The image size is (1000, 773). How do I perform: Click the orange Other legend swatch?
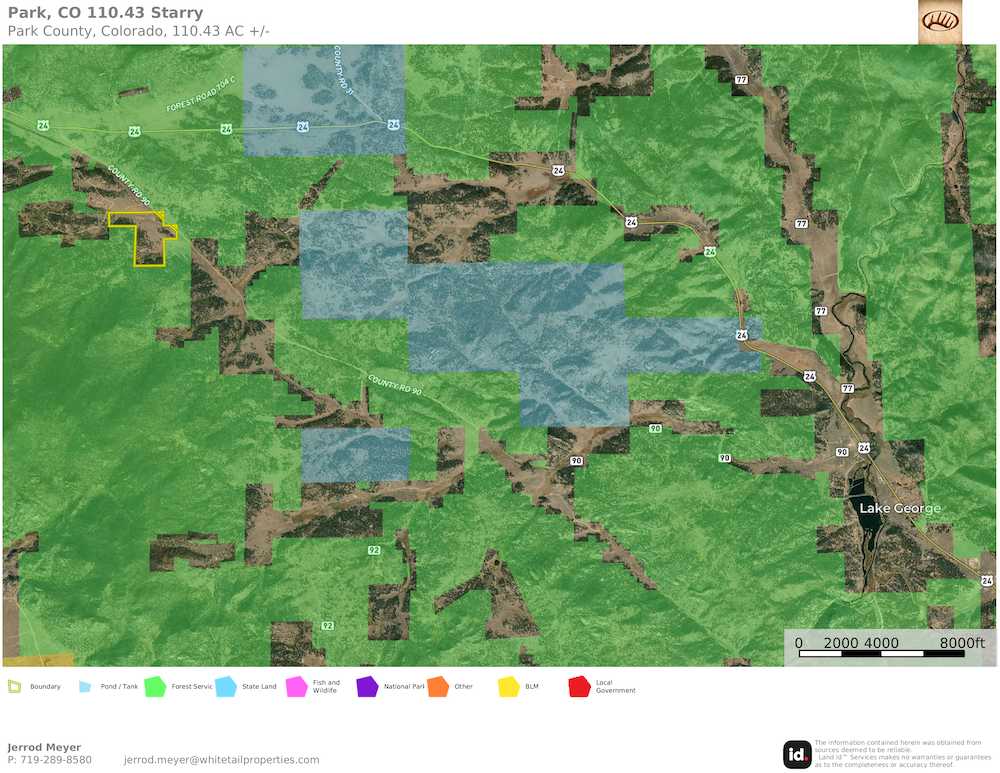(438, 686)
